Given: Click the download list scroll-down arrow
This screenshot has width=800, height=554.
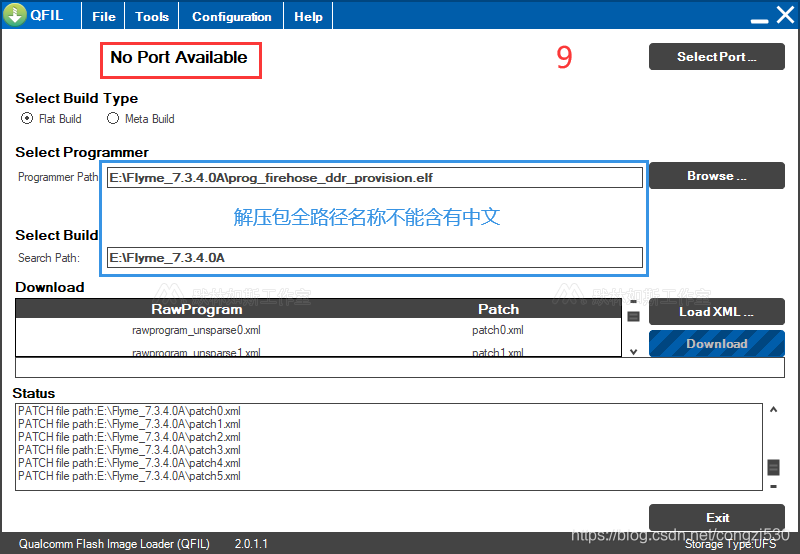Looking at the screenshot, I should point(633,351).
